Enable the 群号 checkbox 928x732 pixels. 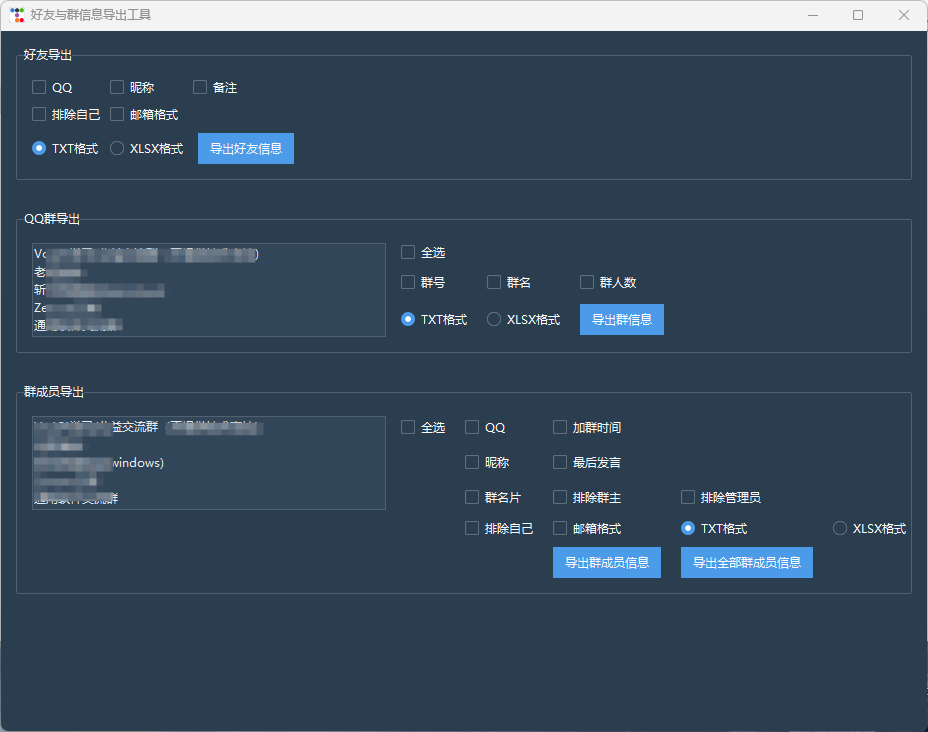(407, 282)
